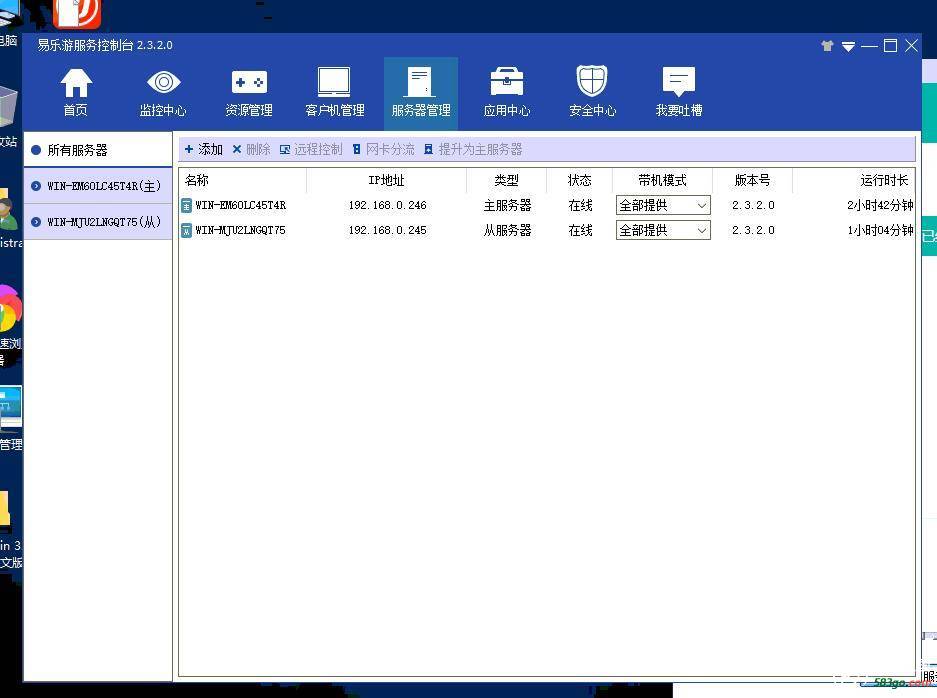Open the title bar dropdown menu arrow
The width and height of the screenshot is (937, 698).
point(848,47)
